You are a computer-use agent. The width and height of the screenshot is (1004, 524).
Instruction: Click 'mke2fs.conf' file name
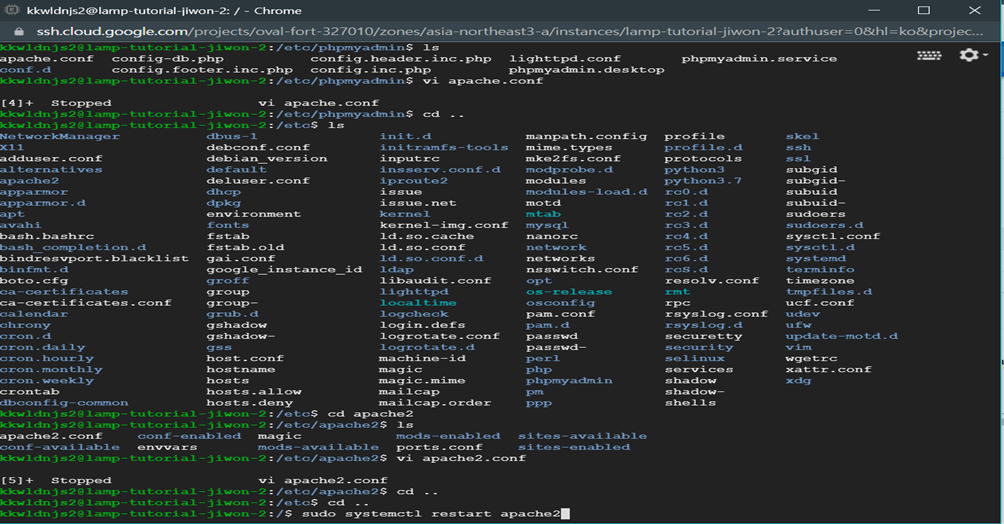tap(573, 158)
